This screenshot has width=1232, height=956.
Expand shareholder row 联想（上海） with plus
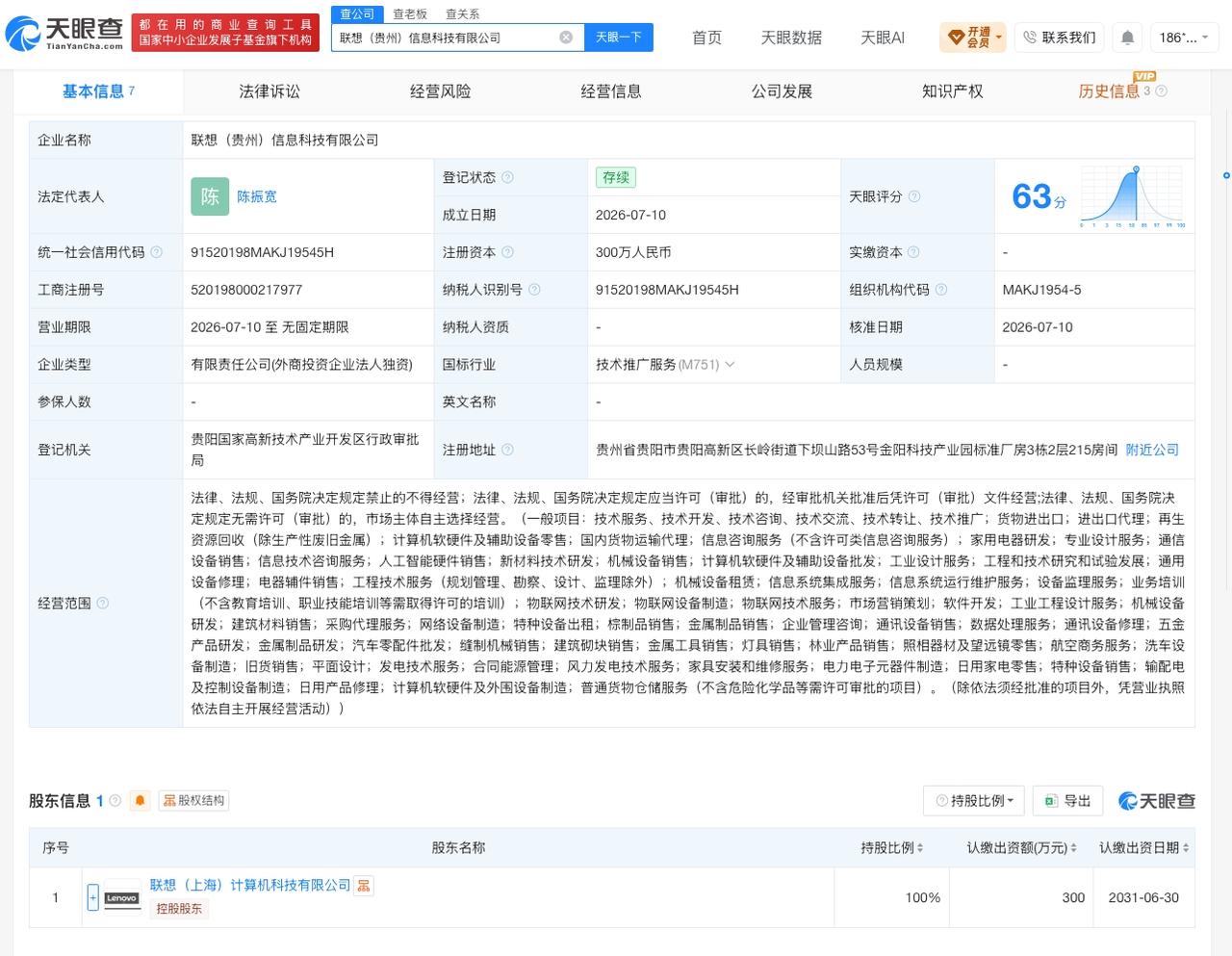point(92,897)
